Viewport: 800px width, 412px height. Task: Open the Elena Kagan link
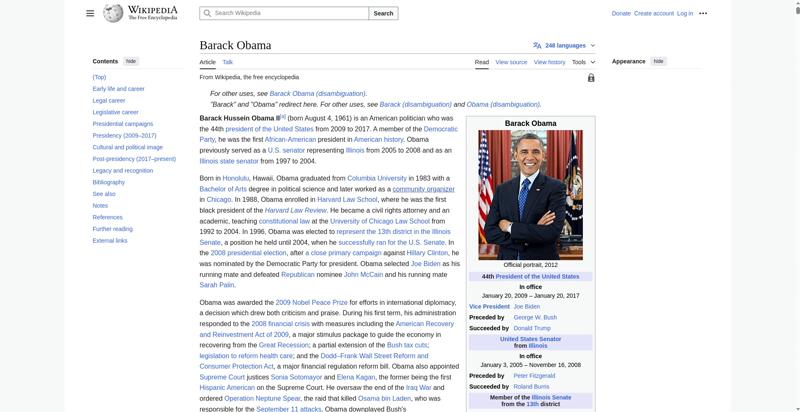click(356, 377)
